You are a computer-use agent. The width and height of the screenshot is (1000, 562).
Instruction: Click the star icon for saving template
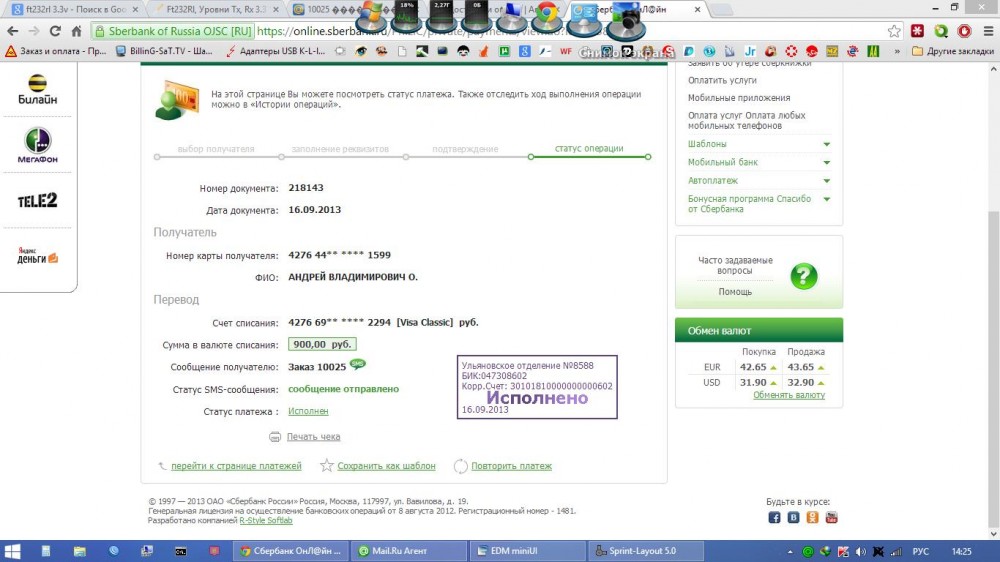point(327,466)
